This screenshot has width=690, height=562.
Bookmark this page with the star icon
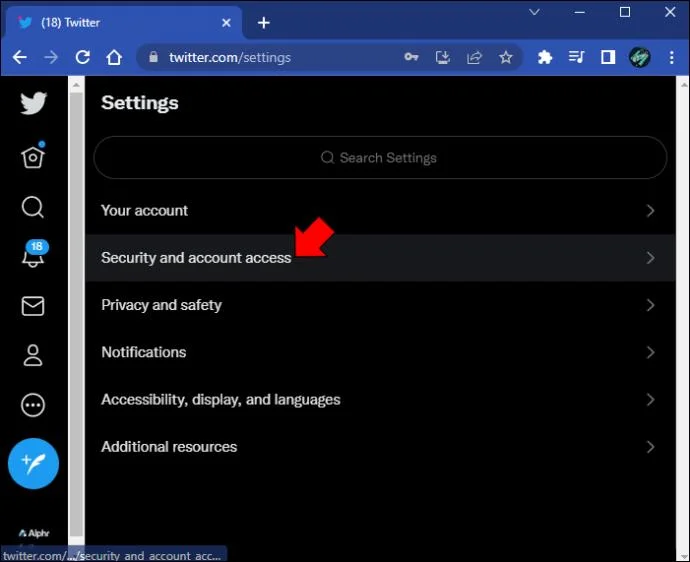(x=506, y=57)
